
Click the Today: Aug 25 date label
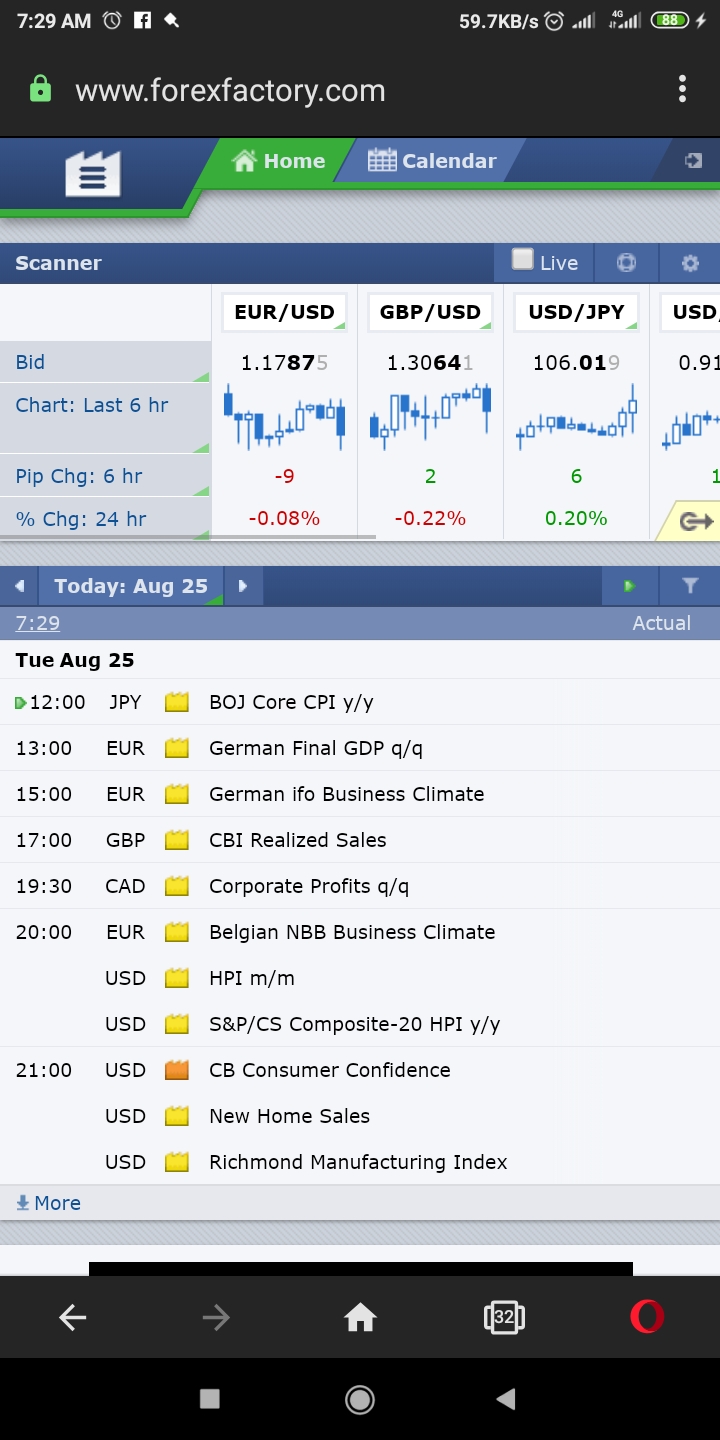[131, 586]
